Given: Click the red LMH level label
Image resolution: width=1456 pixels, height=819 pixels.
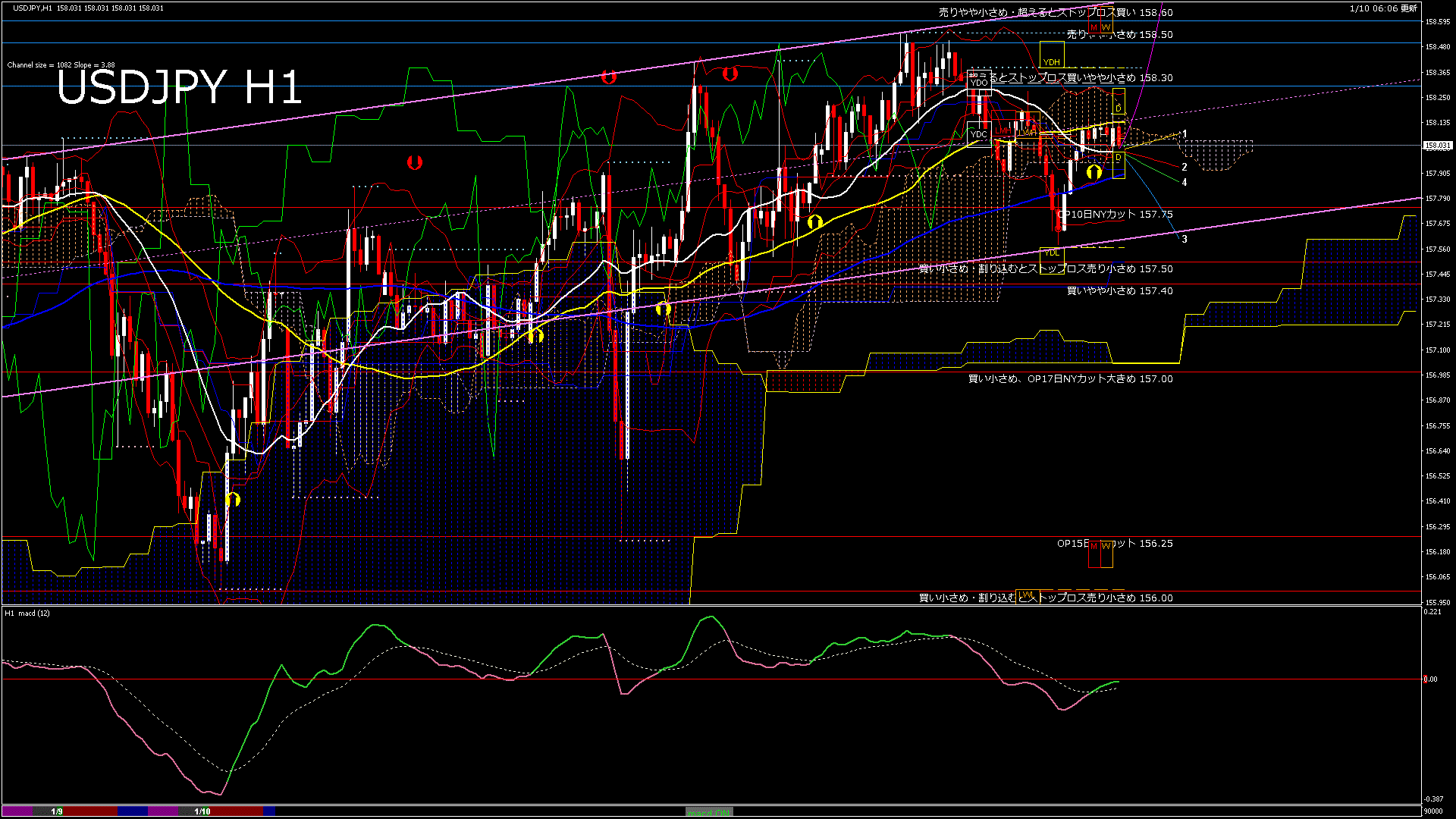Looking at the screenshot, I should click(x=1004, y=130).
